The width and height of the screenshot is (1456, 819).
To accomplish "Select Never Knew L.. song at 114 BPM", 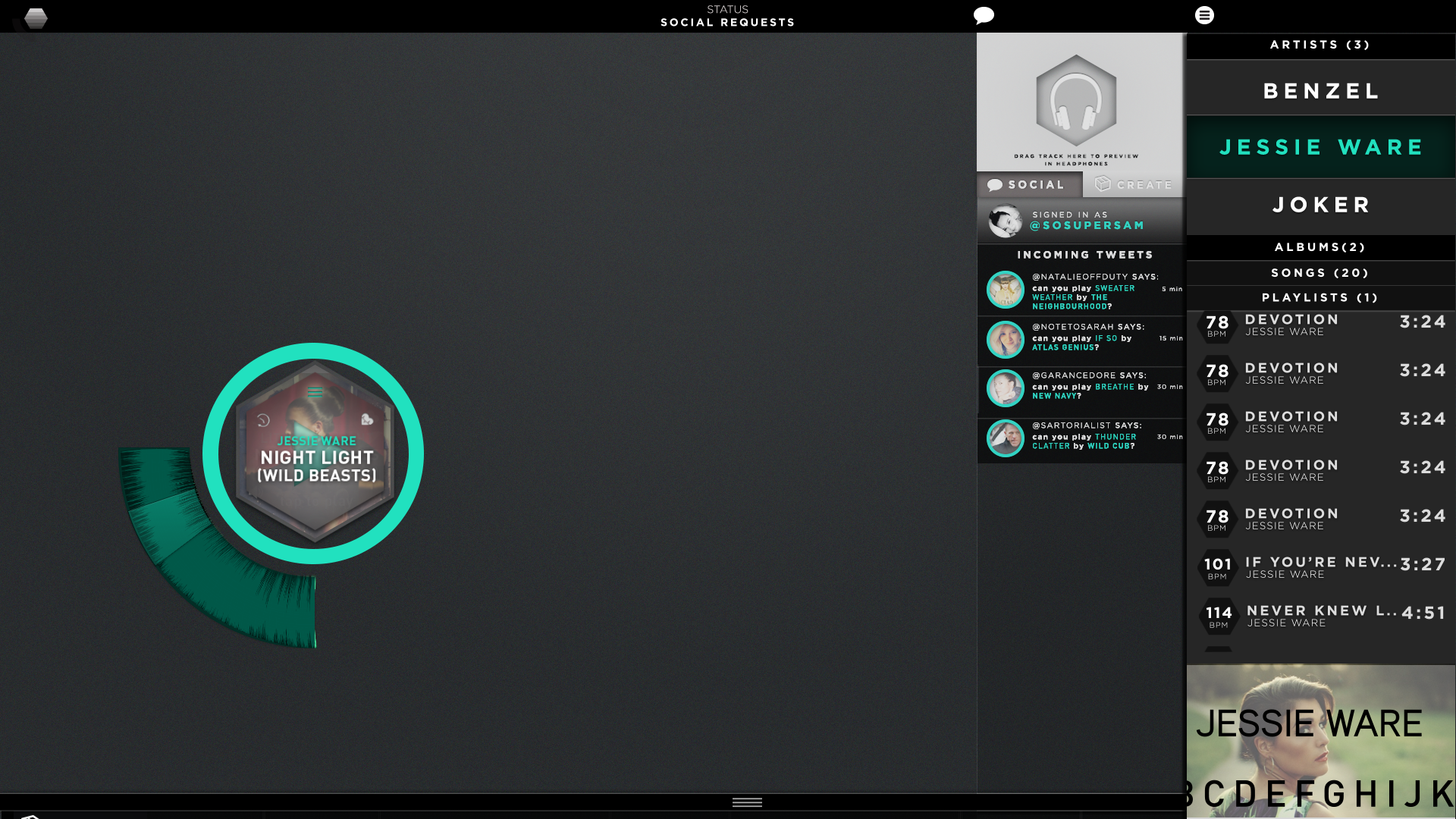I will (x=1320, y=616).
